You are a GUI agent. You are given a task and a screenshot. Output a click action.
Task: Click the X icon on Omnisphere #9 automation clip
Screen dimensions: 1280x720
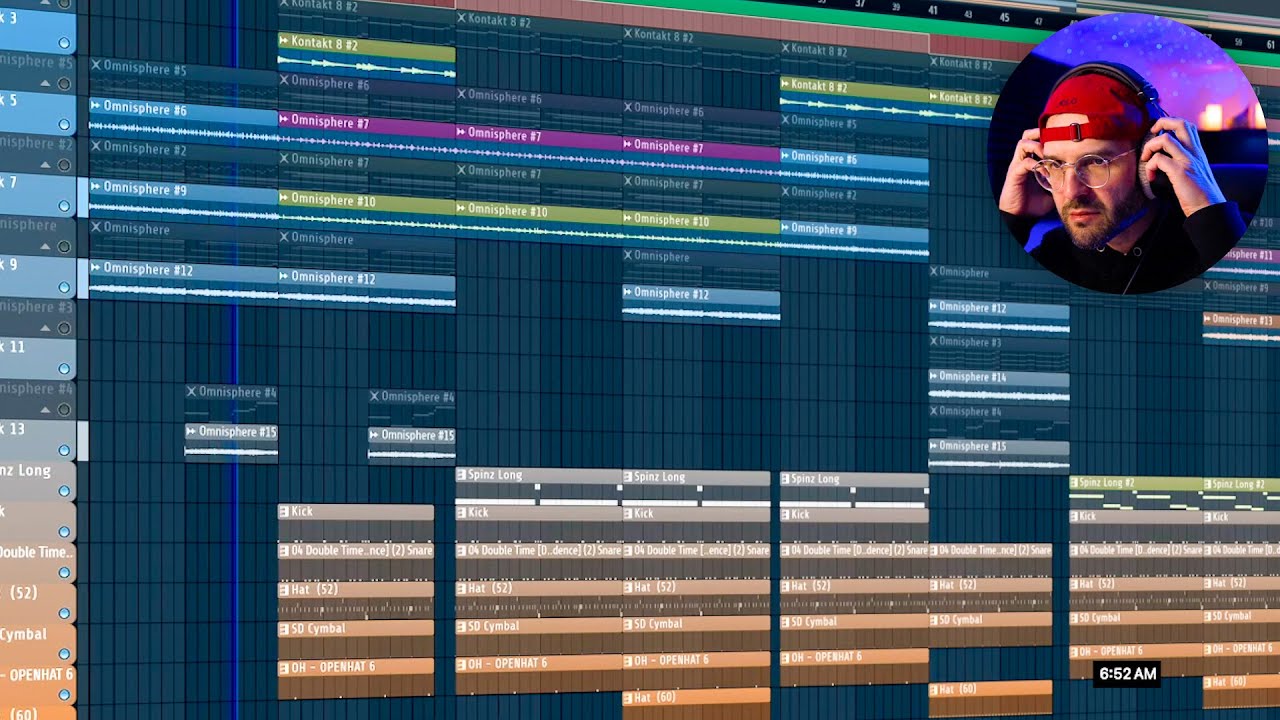(x=1209, y=287)
